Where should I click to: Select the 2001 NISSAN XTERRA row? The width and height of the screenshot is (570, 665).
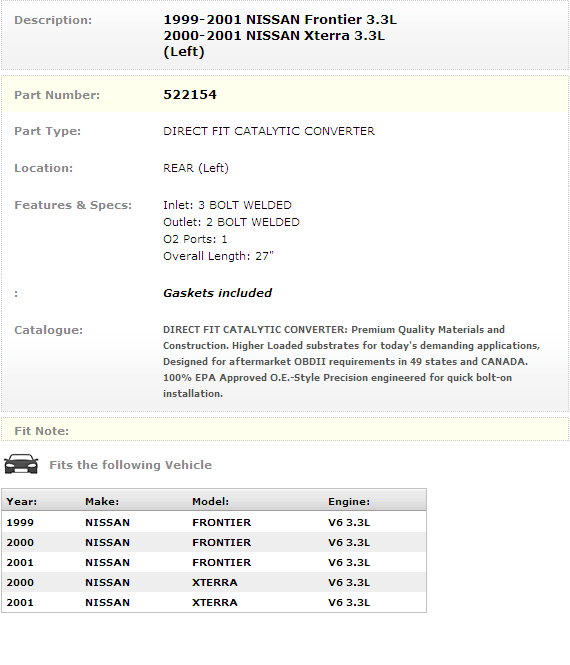(214, 602)
